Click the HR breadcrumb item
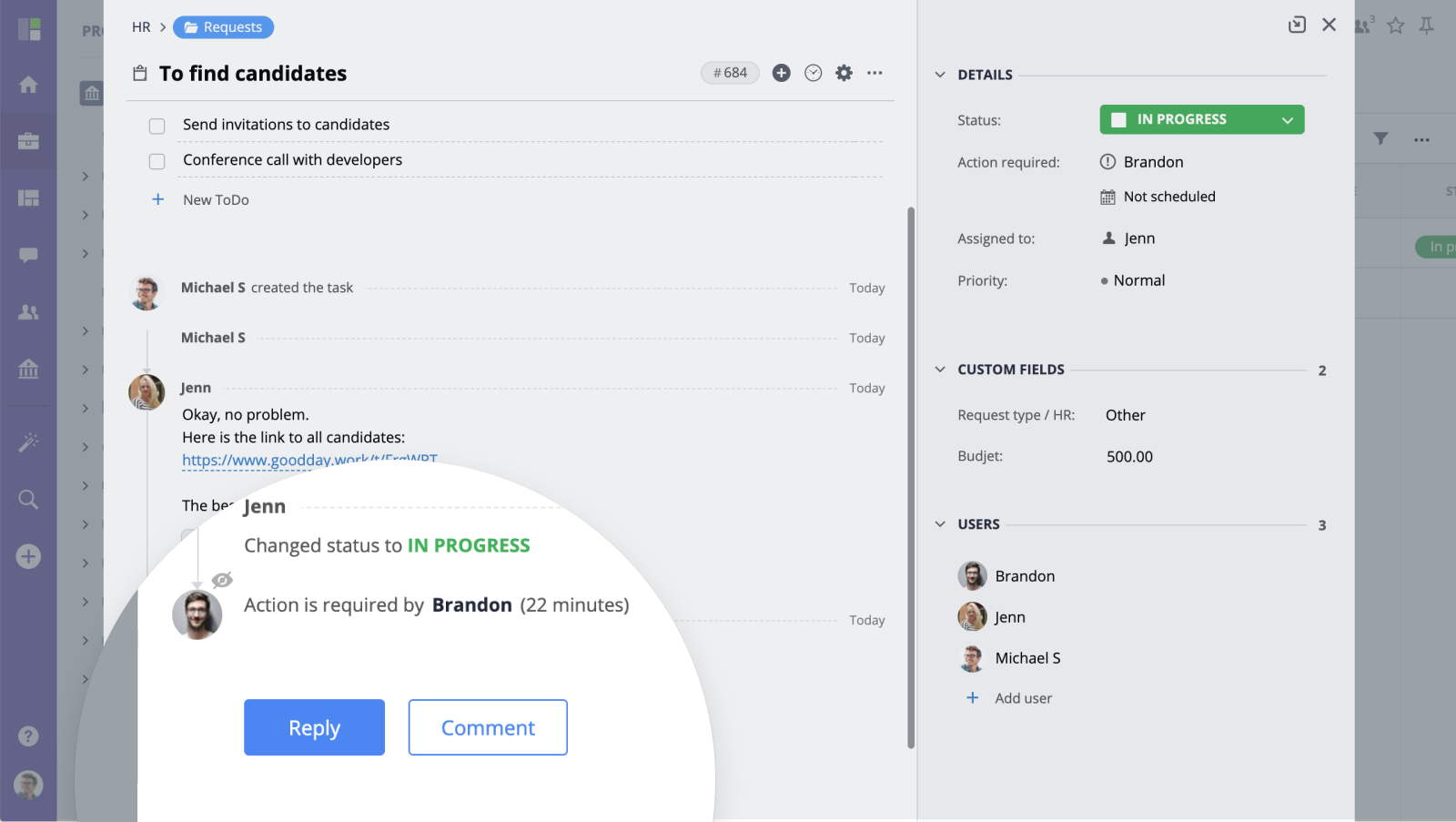This screenshot has width=1456, height=822. pos(141,27)
